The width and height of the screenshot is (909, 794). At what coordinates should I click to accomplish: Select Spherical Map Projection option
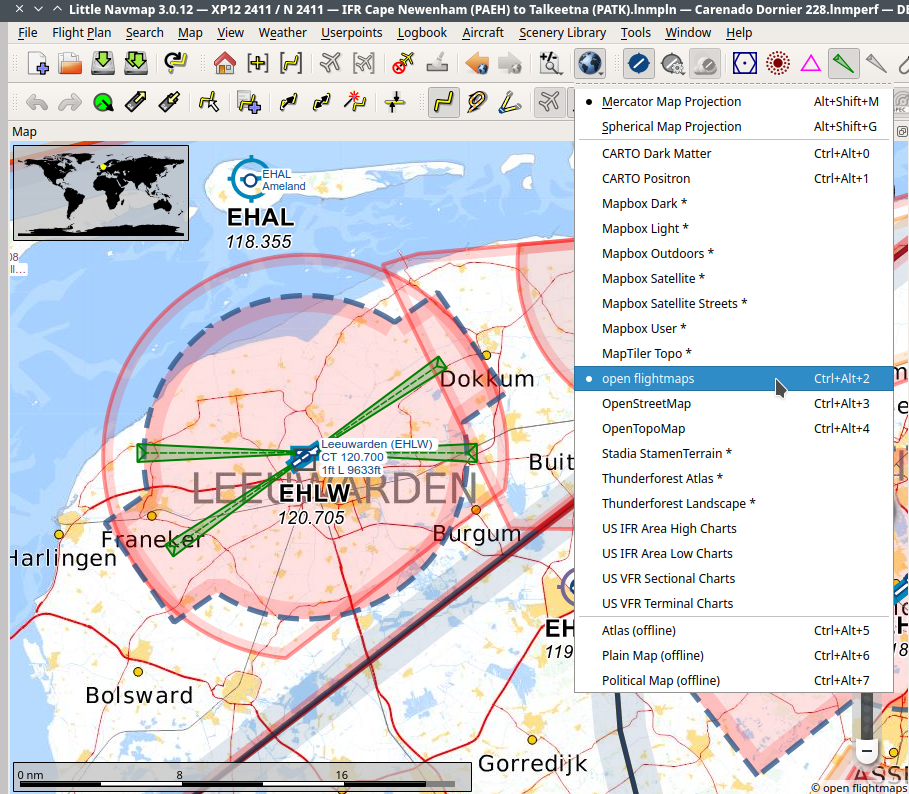(733, 126)
